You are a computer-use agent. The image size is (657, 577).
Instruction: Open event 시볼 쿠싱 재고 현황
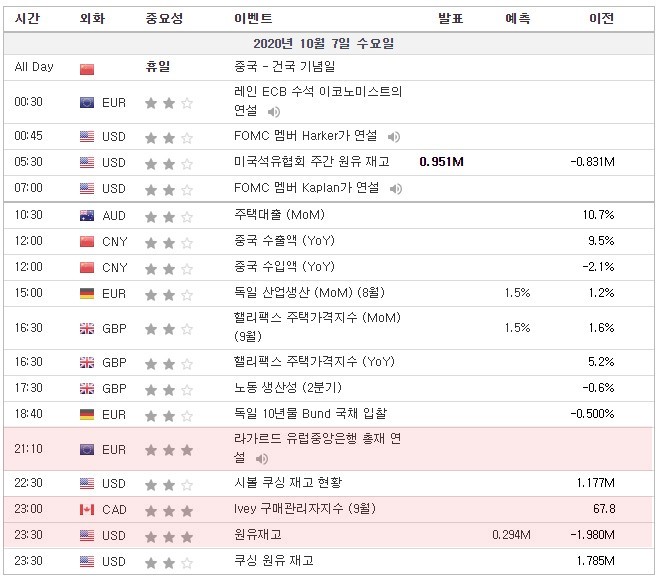(288, 483)
